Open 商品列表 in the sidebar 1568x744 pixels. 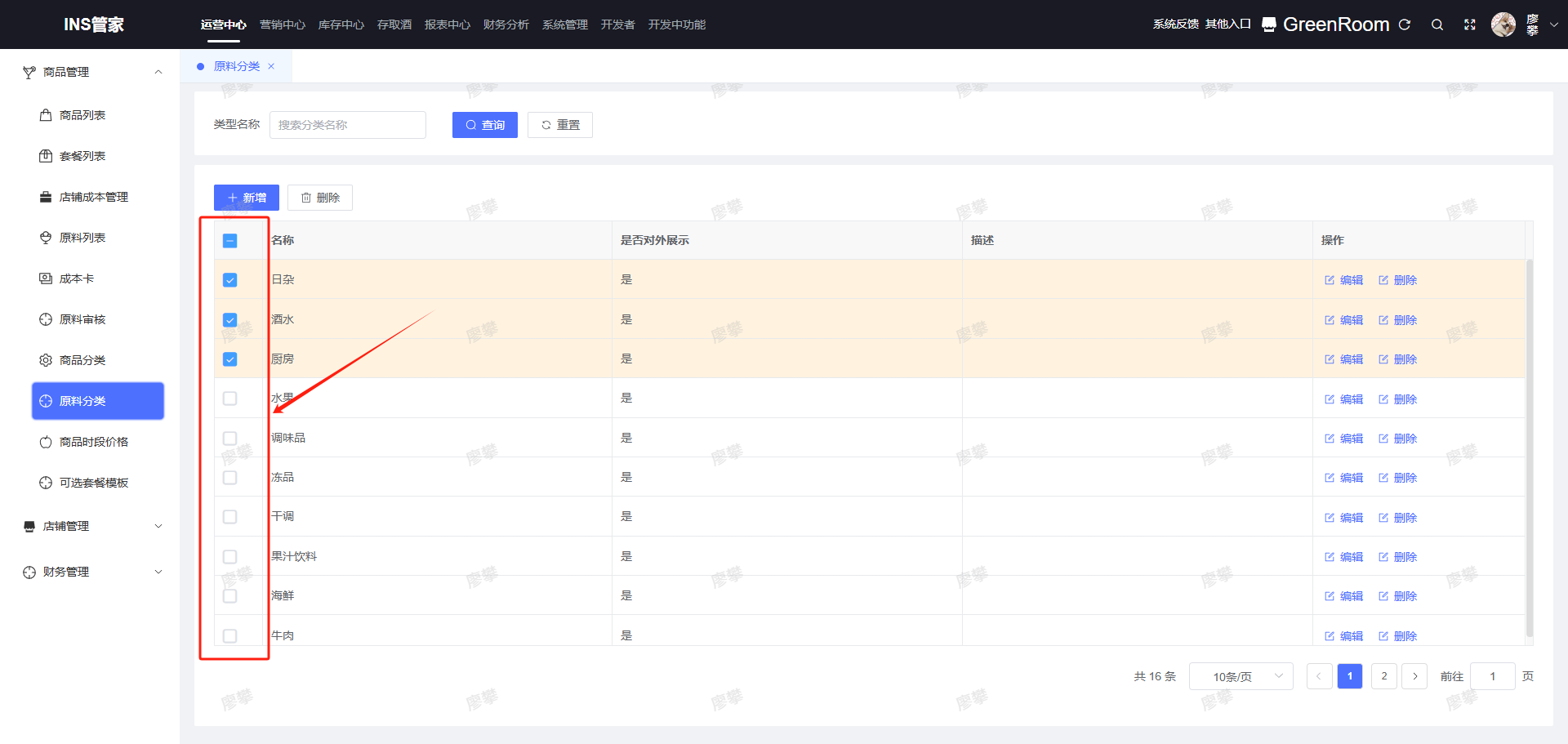pyautogui.click(x=82, y=115)
